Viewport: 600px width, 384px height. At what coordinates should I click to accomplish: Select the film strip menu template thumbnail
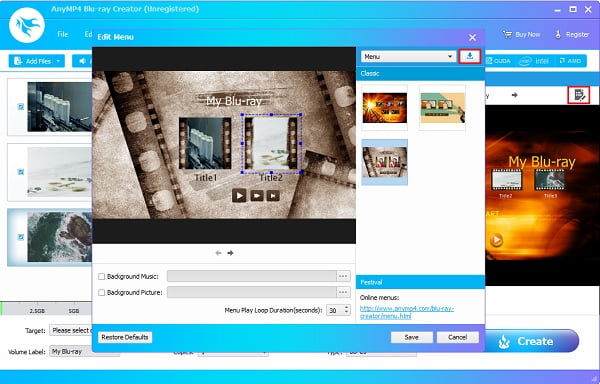tap(385, 162)
